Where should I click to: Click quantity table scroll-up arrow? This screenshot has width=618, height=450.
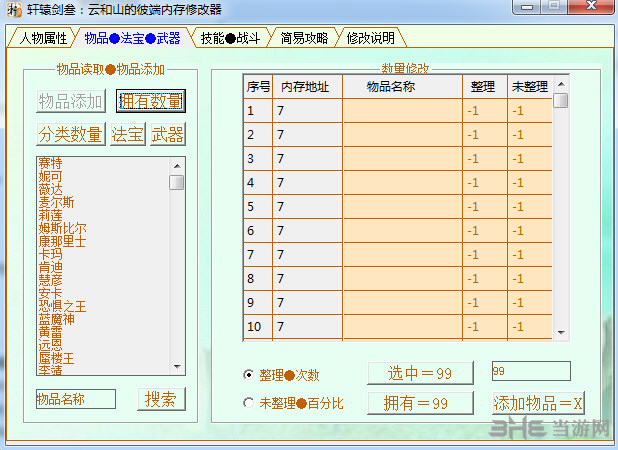(561, 84)
